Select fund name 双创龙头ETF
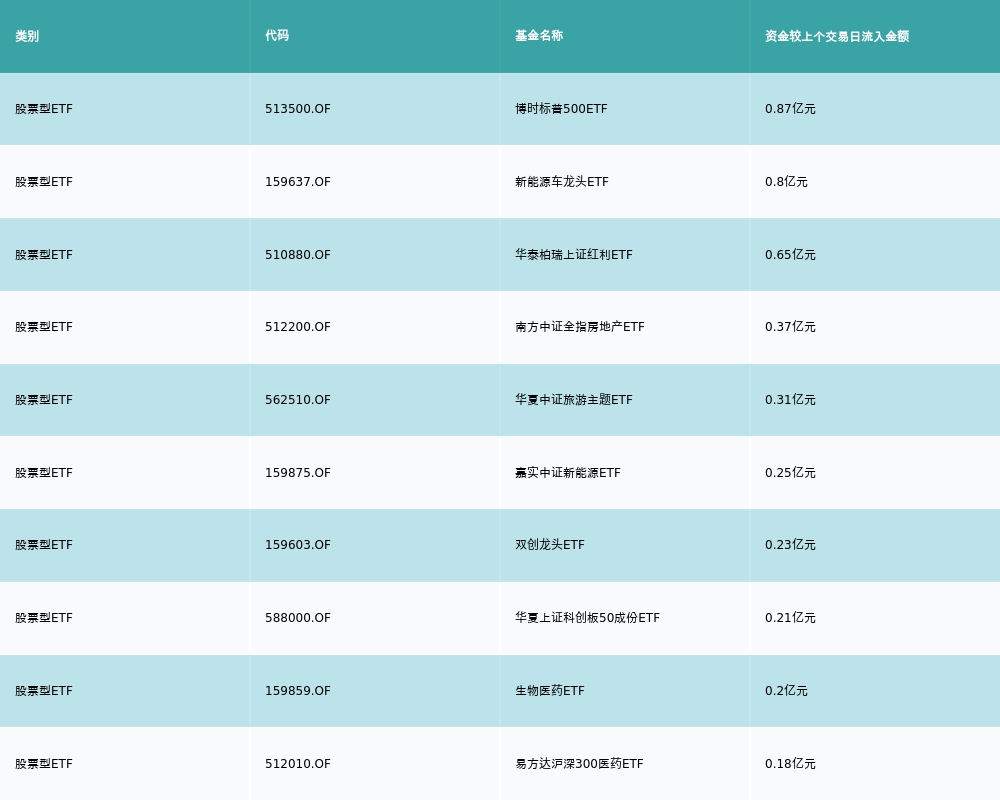The image size is (1000, 800). (550, 545)
